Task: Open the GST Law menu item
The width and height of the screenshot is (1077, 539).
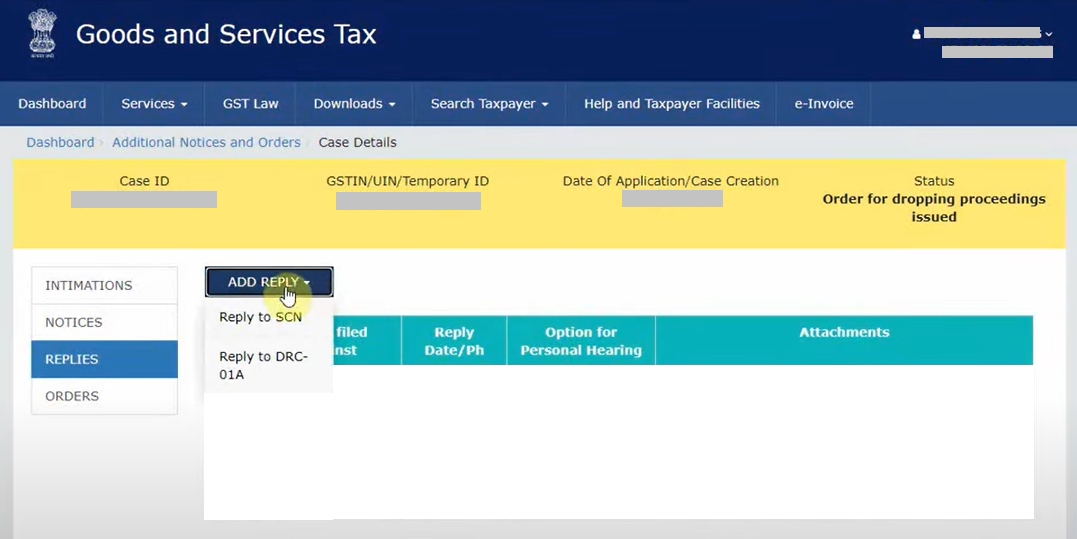Action: click(x=250, y=104)
